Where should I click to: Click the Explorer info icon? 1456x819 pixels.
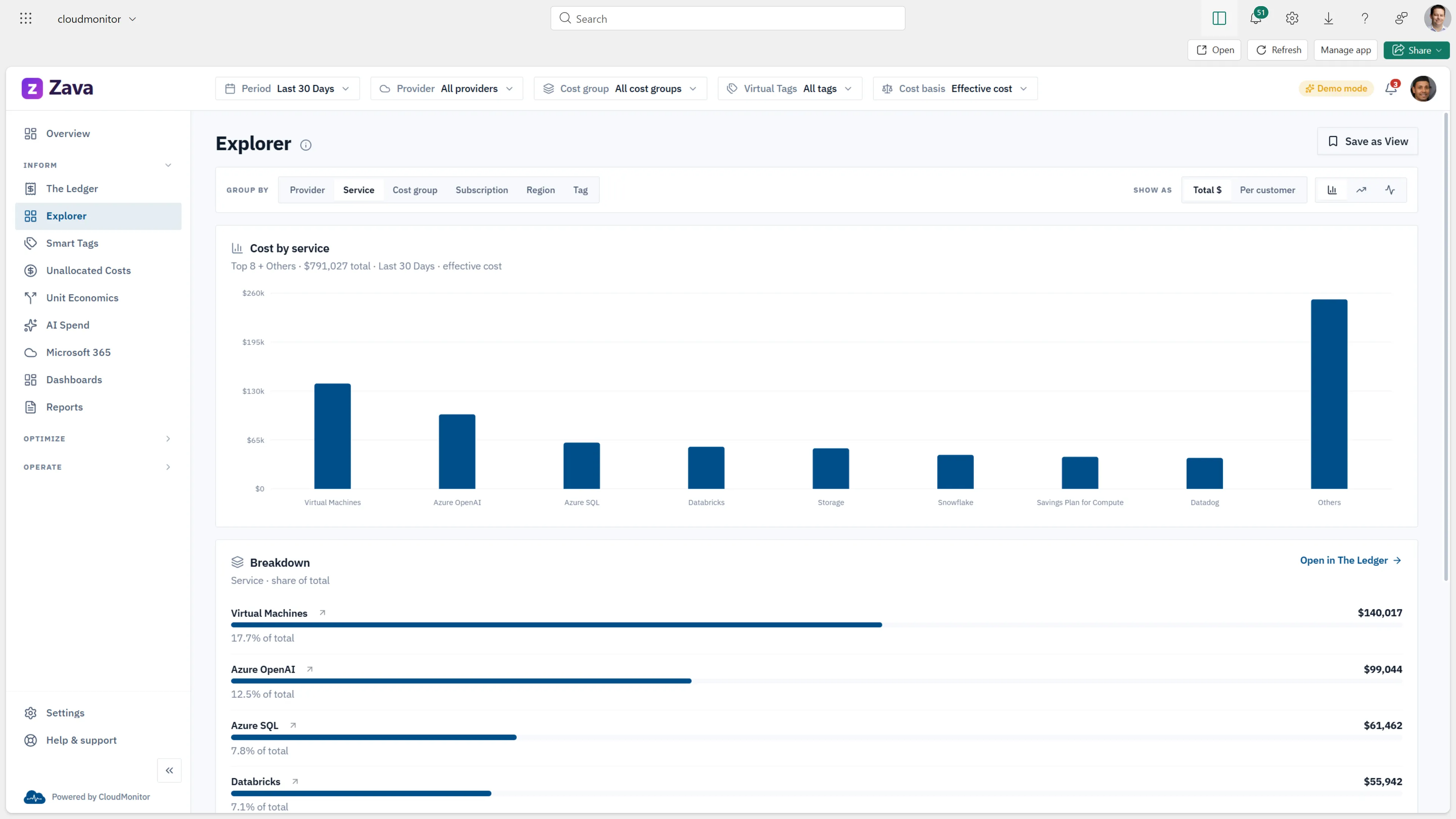point(306,145)
